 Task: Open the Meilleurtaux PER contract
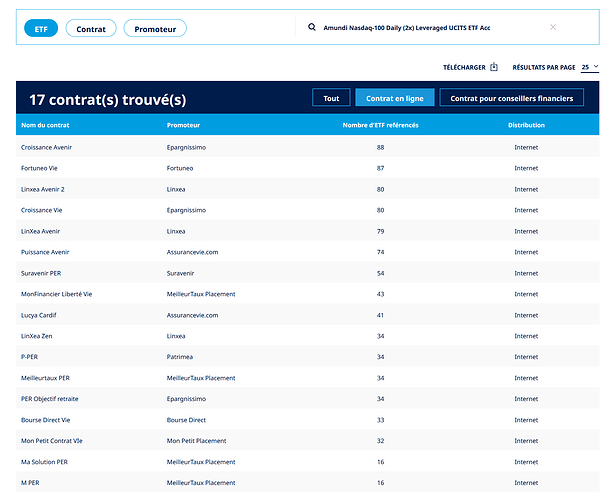coord(45,378)
